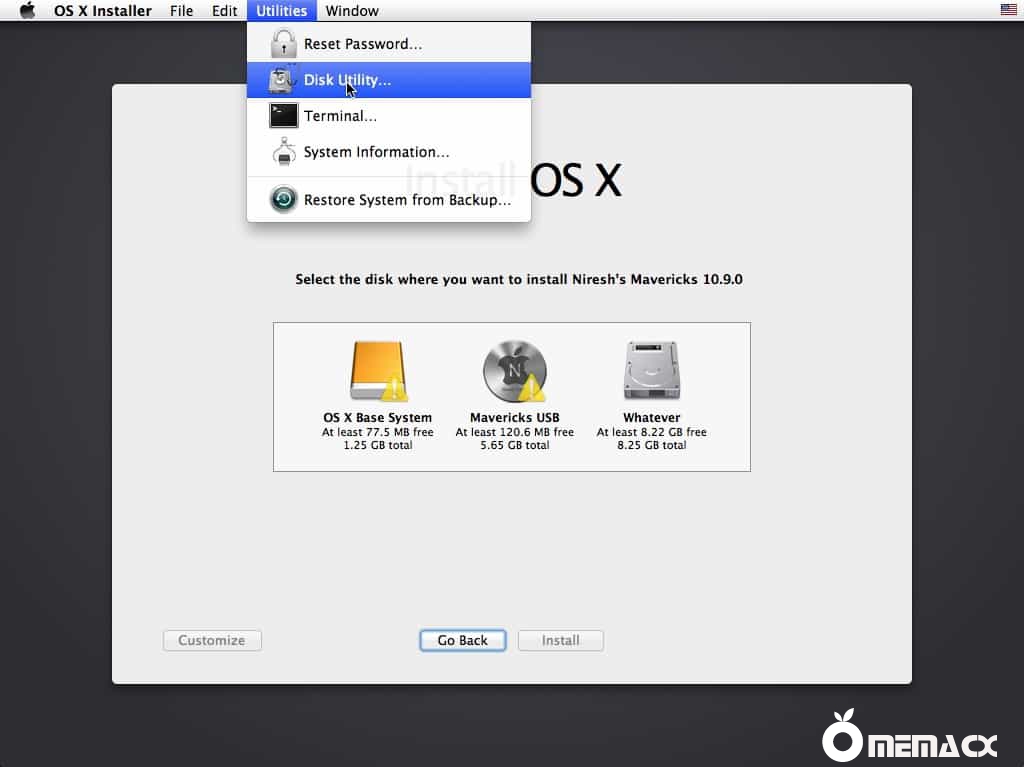This screenshot has height=767, width=1024.
Task: Click the Reset Password lock icon
Action: [283, 43]
